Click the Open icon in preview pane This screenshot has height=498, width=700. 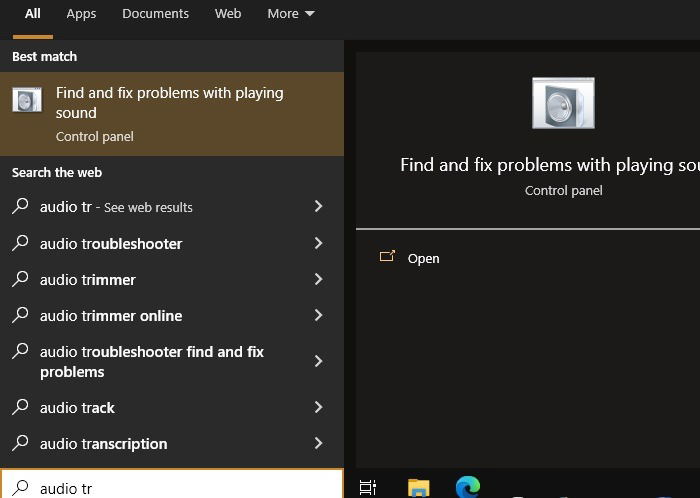387,256
